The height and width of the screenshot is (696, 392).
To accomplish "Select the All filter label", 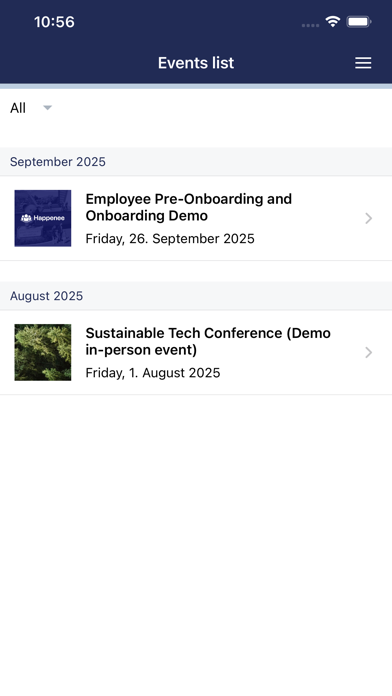I will 18,108.
